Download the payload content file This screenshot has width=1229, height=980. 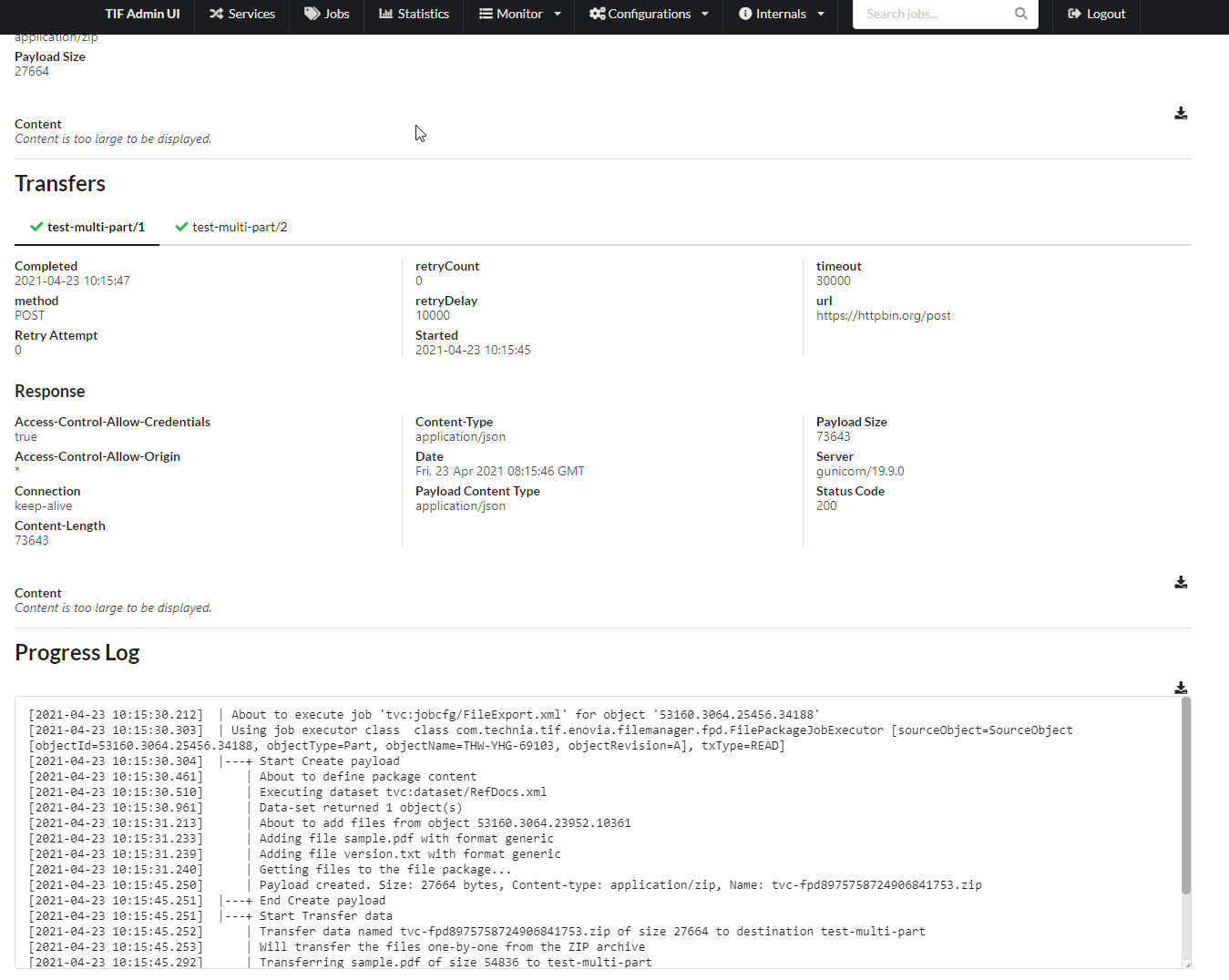pyautogui.click(x=1180, y=114)
